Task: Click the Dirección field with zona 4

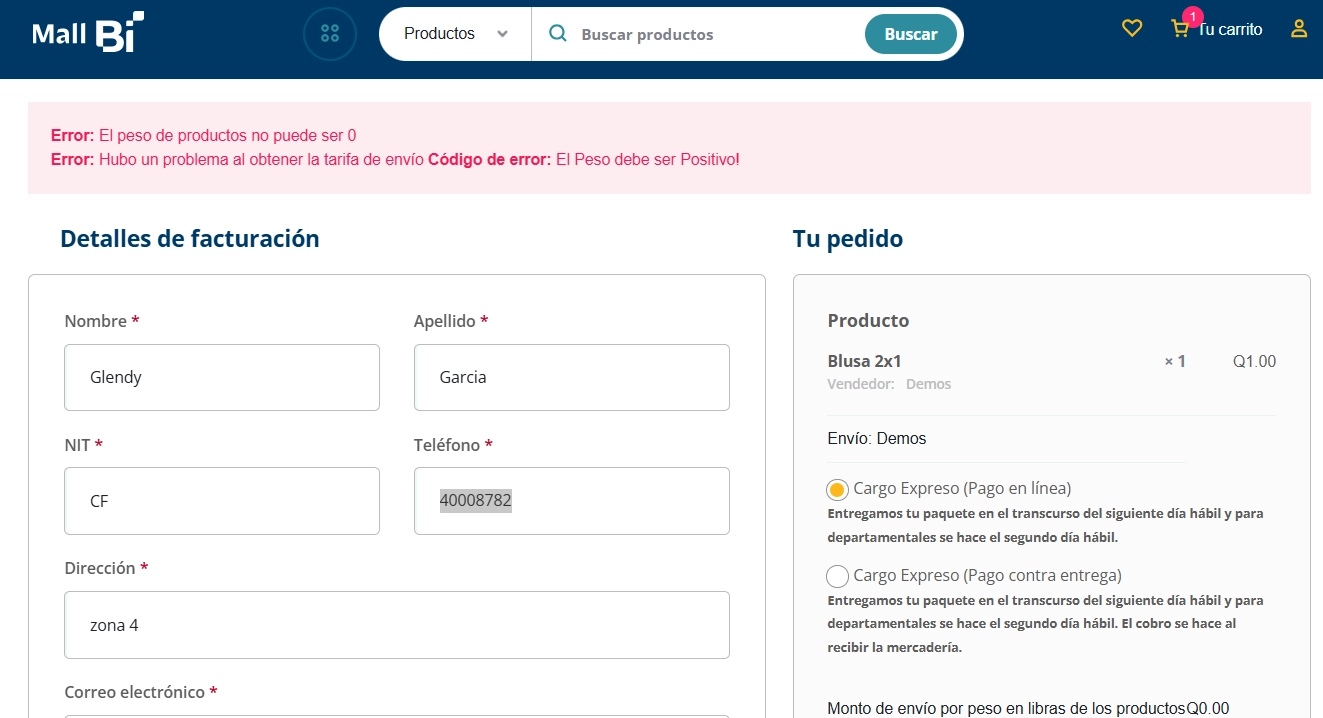Action: coord(397,625)
